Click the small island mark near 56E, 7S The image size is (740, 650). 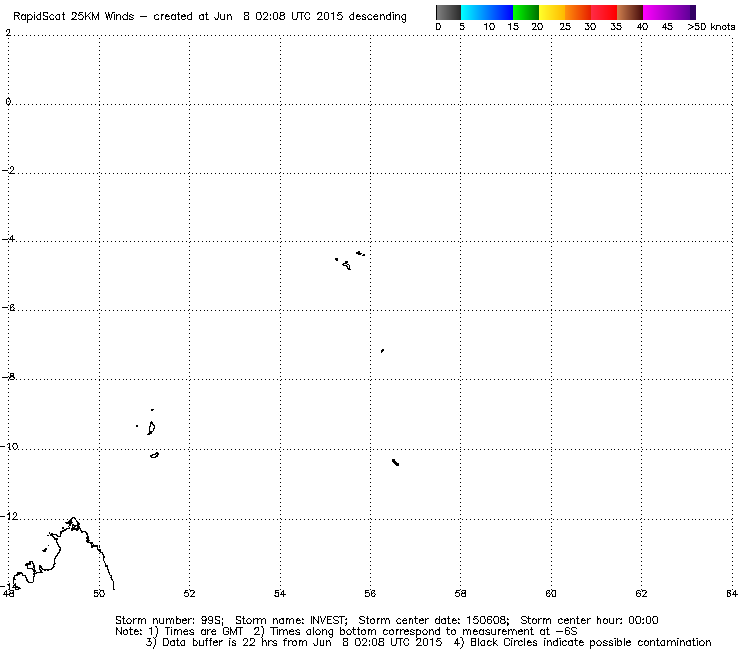tap(382, 351)
